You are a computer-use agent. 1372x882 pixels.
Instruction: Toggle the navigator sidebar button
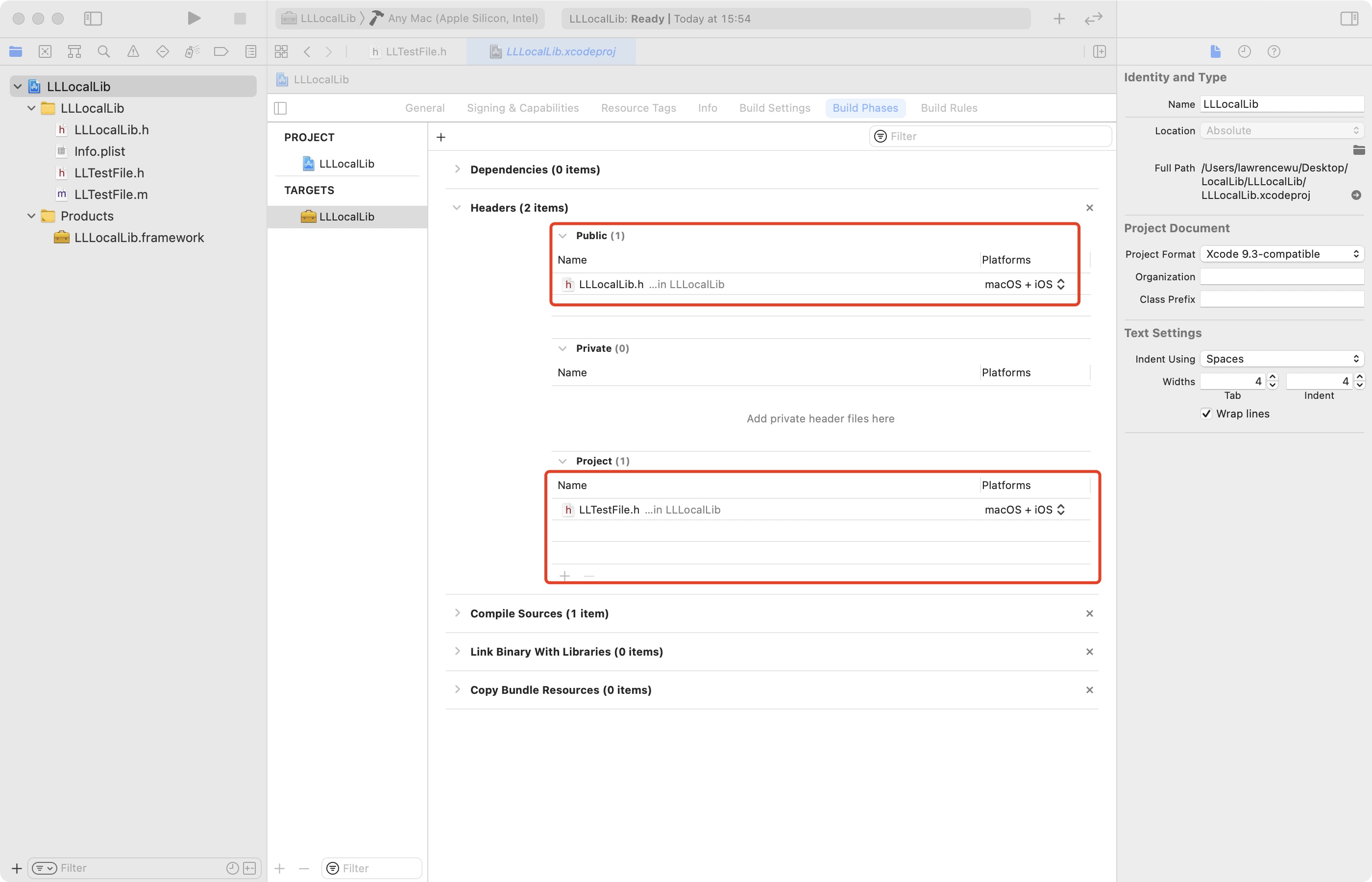point(93,18)
